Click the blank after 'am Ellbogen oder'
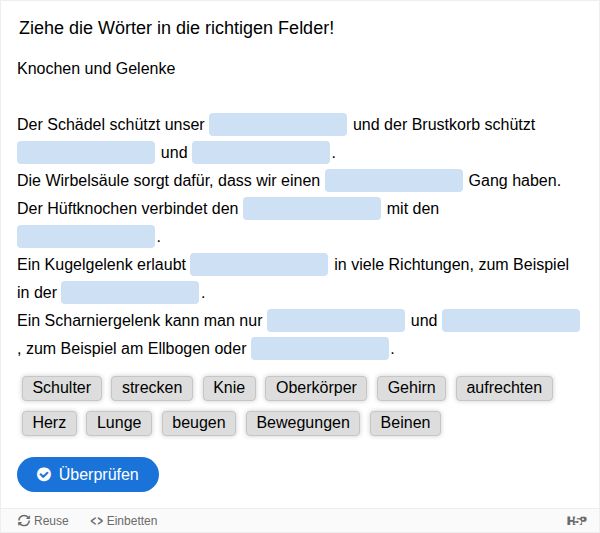The height and width of the screenshot is (533, 600). (x=320, y=349)
